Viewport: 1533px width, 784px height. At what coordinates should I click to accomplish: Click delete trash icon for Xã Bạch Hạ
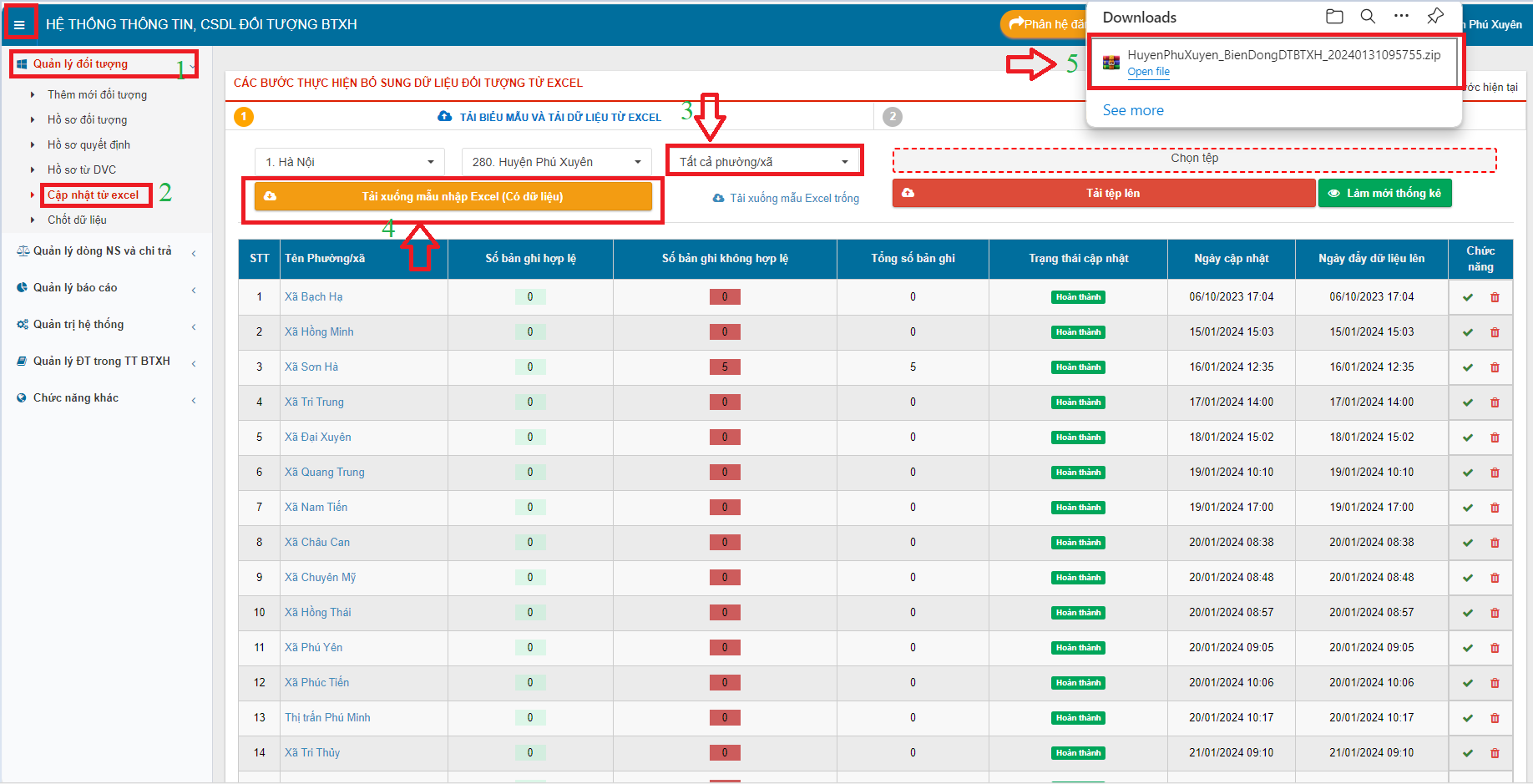(1495, 297)
